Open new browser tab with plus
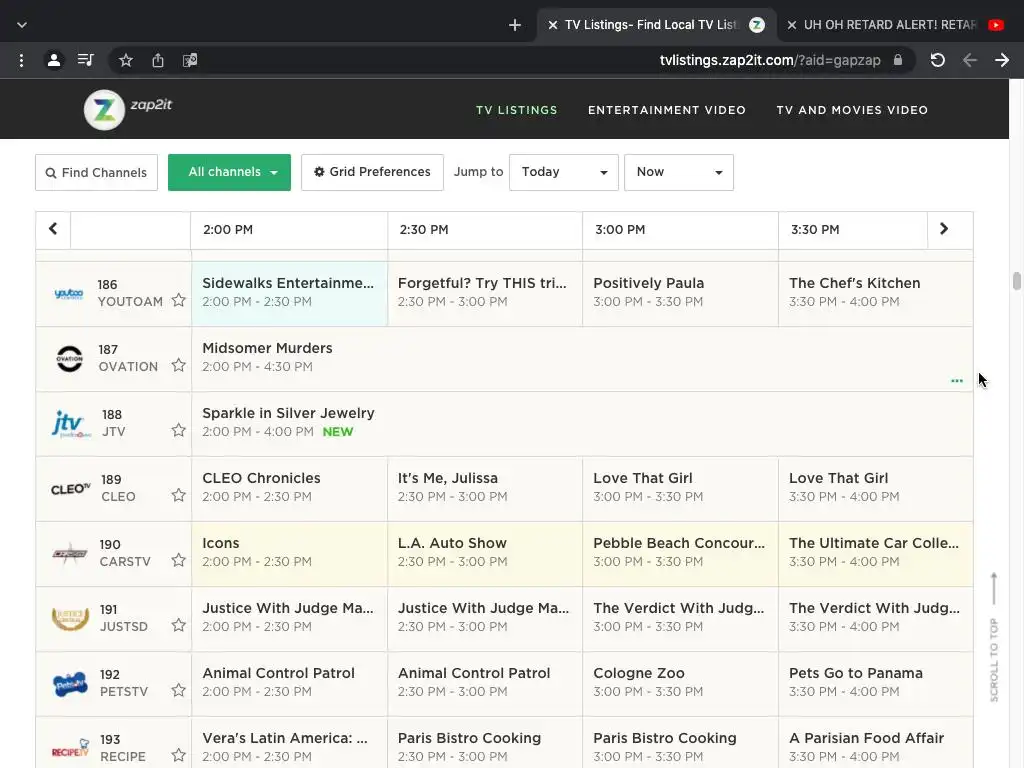1024x768 pixels. [x=515, y=25]
